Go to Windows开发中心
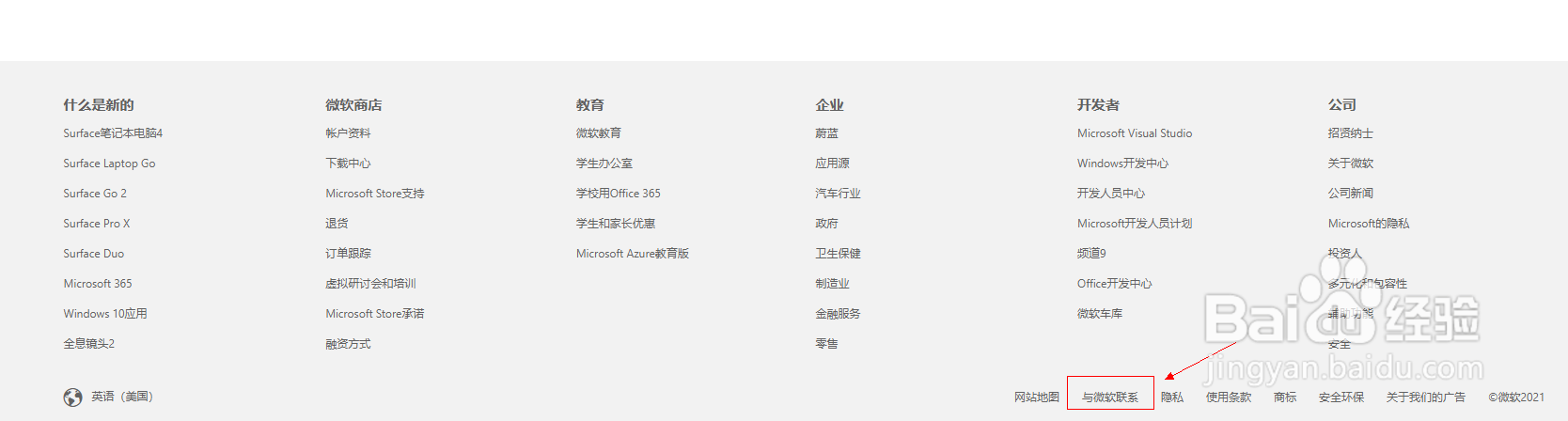The height and width of the screenshot is (421, 1568). (1123, 164)
